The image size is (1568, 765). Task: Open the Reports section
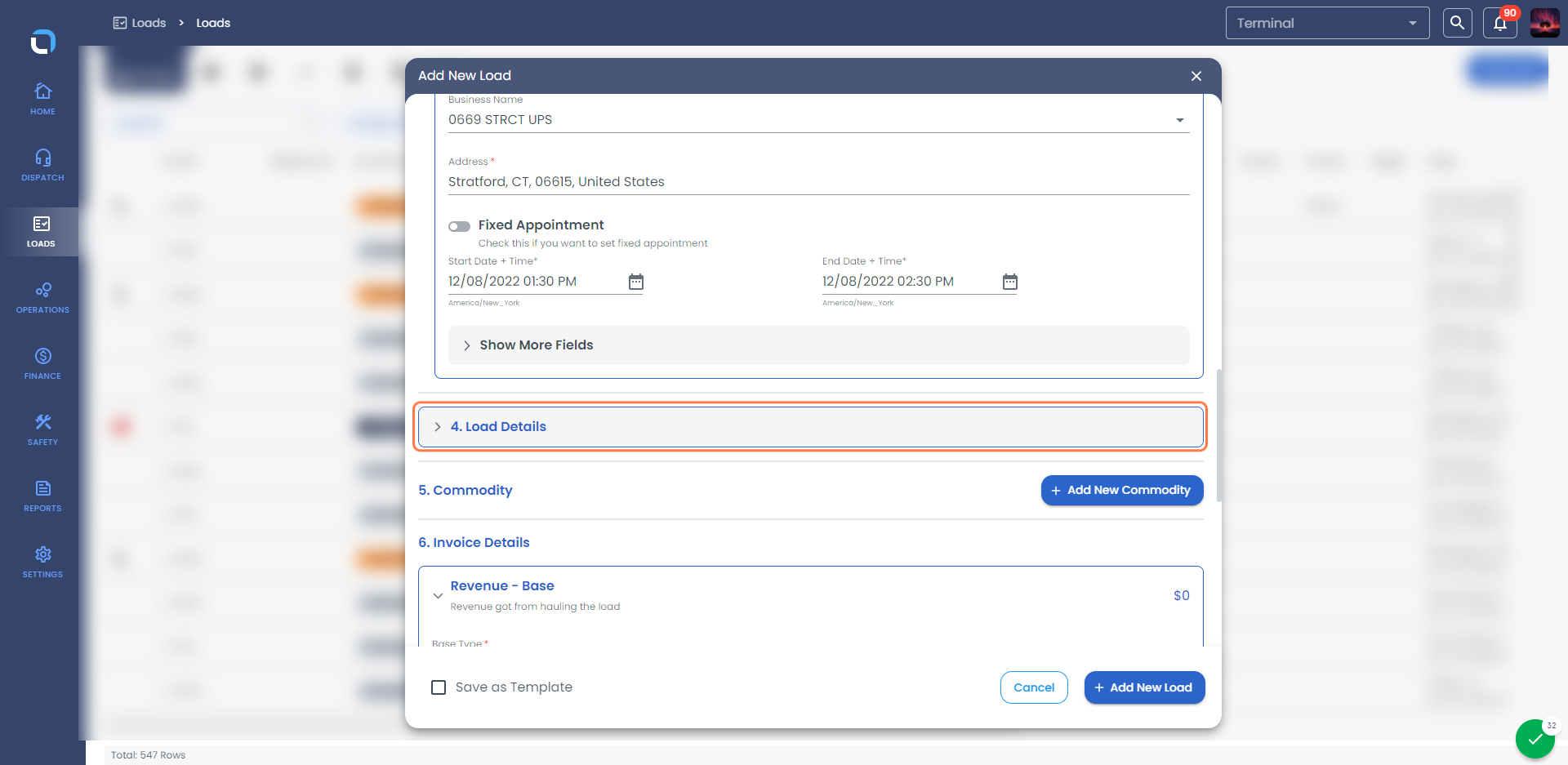point(42,496)
